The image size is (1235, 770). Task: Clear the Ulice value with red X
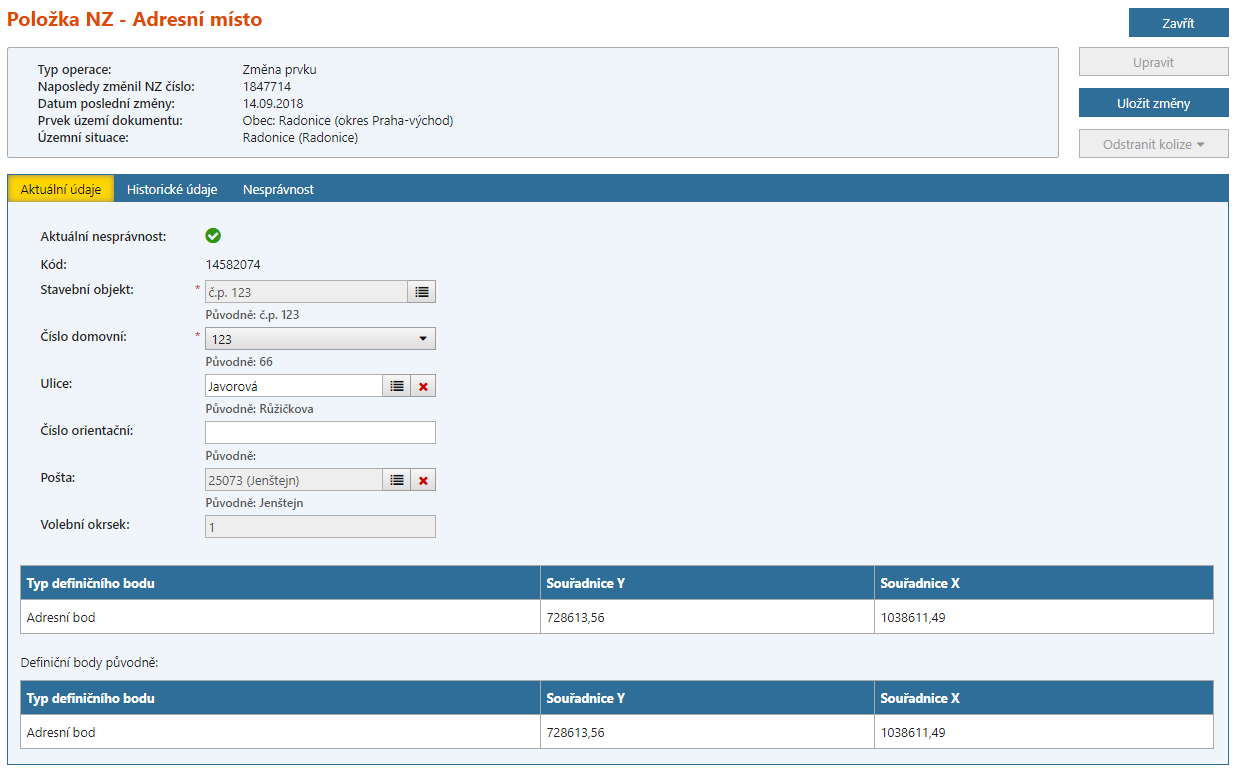423,386
